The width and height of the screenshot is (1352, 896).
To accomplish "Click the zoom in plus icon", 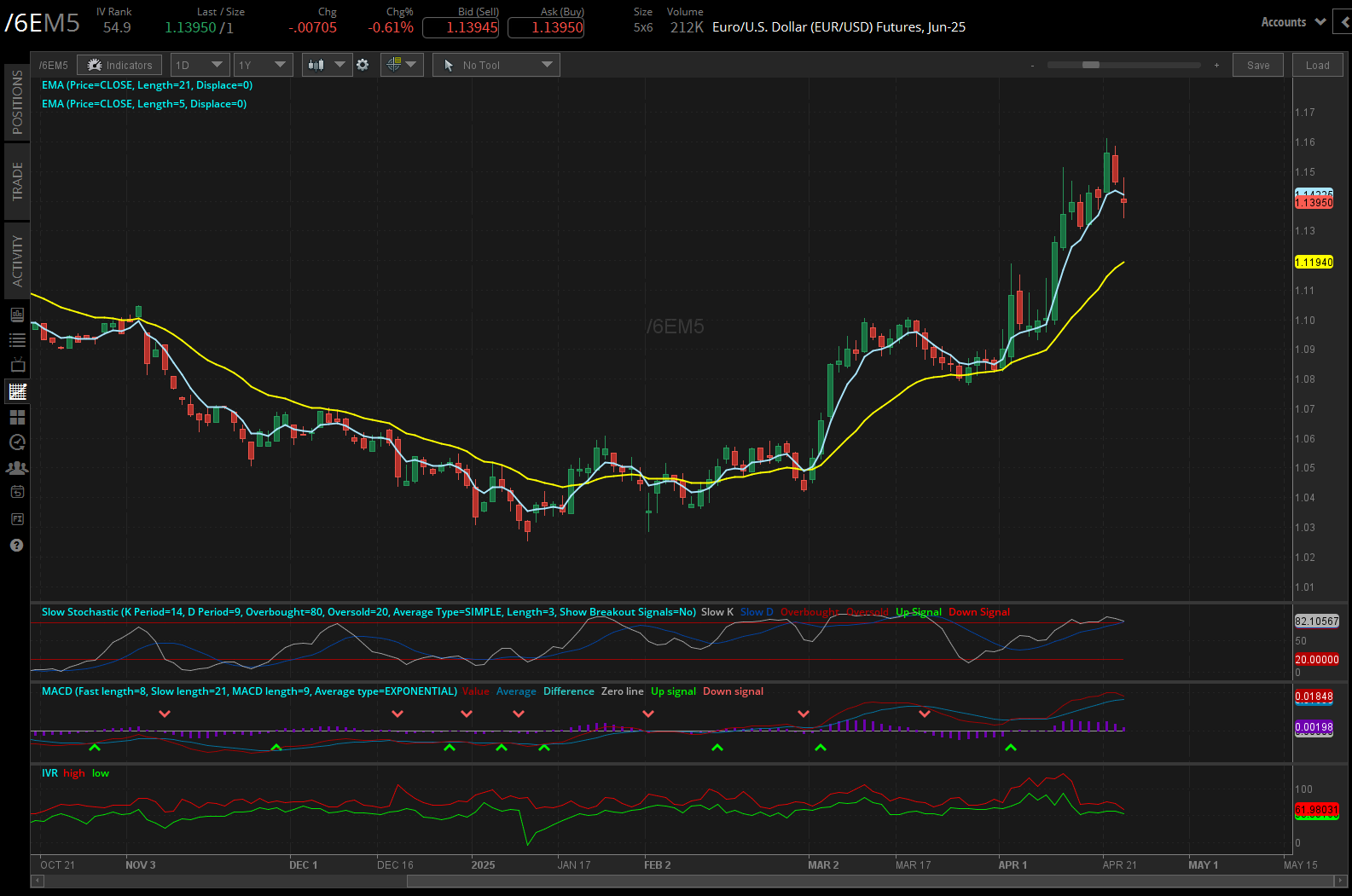I will (1216, 65).
